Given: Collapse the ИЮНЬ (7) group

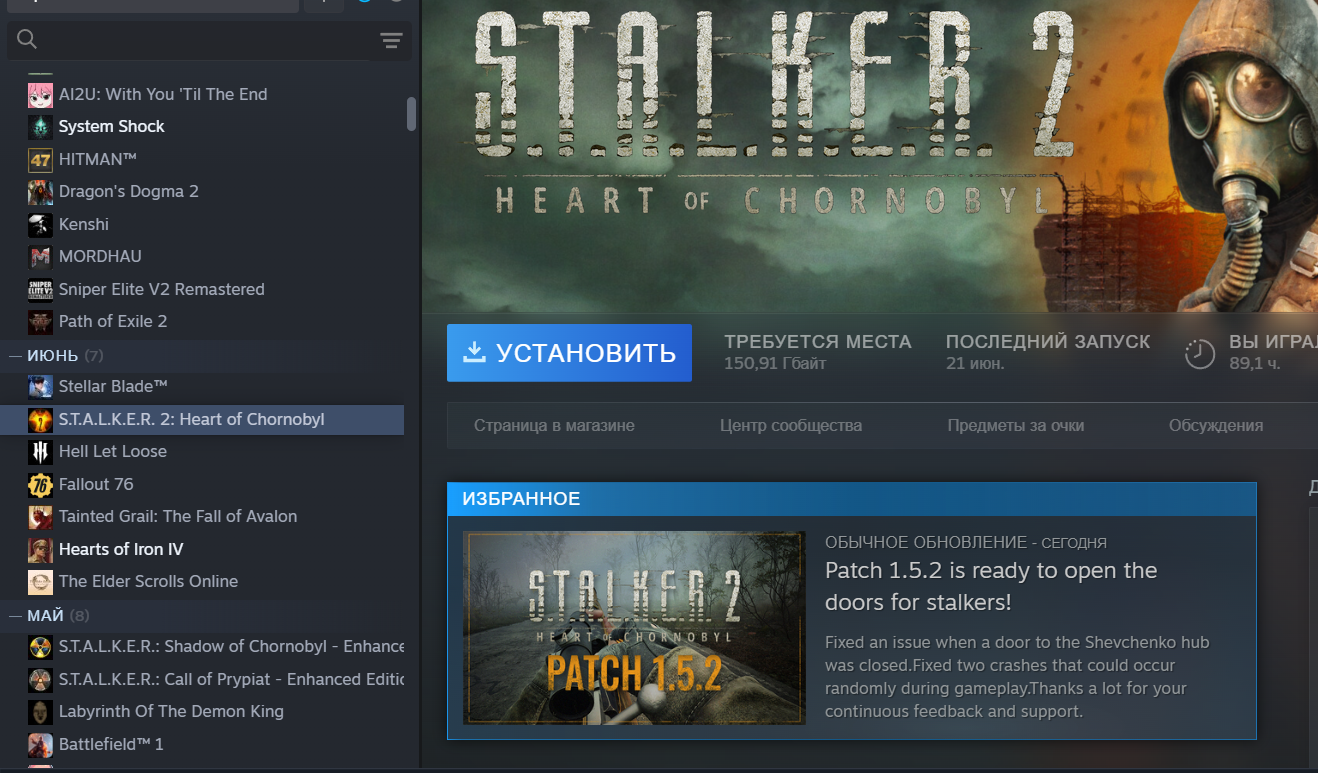Looking at the screenshot, I should (x=16, y=355).
